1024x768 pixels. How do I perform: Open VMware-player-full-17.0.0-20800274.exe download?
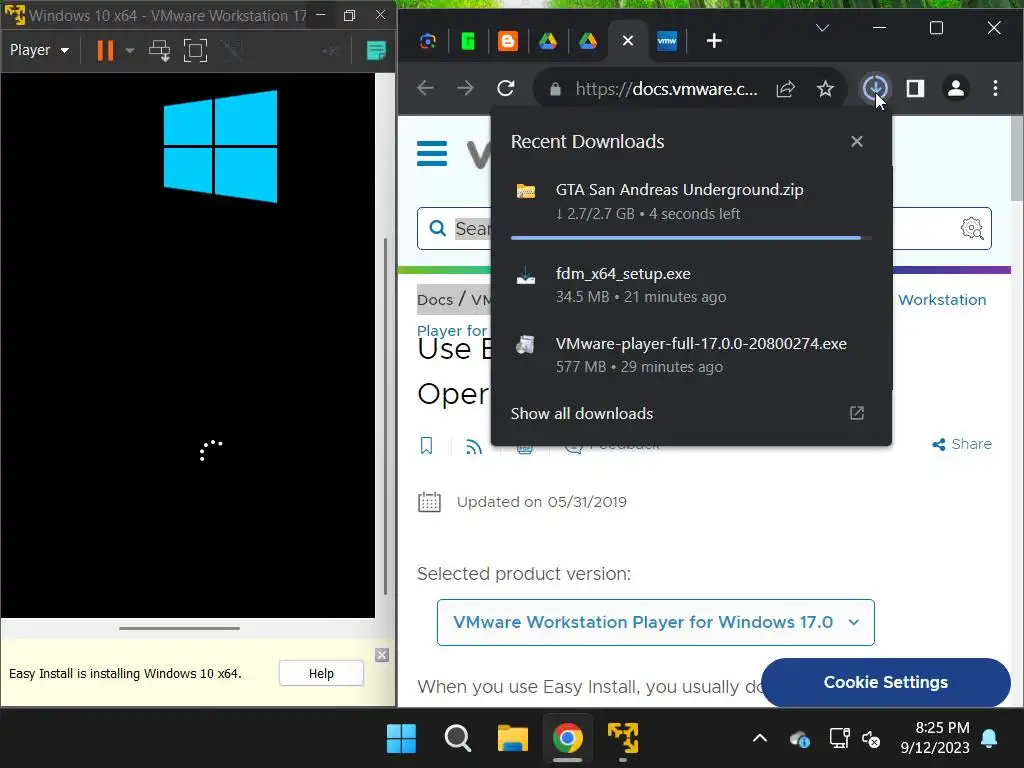coord(691,355)
